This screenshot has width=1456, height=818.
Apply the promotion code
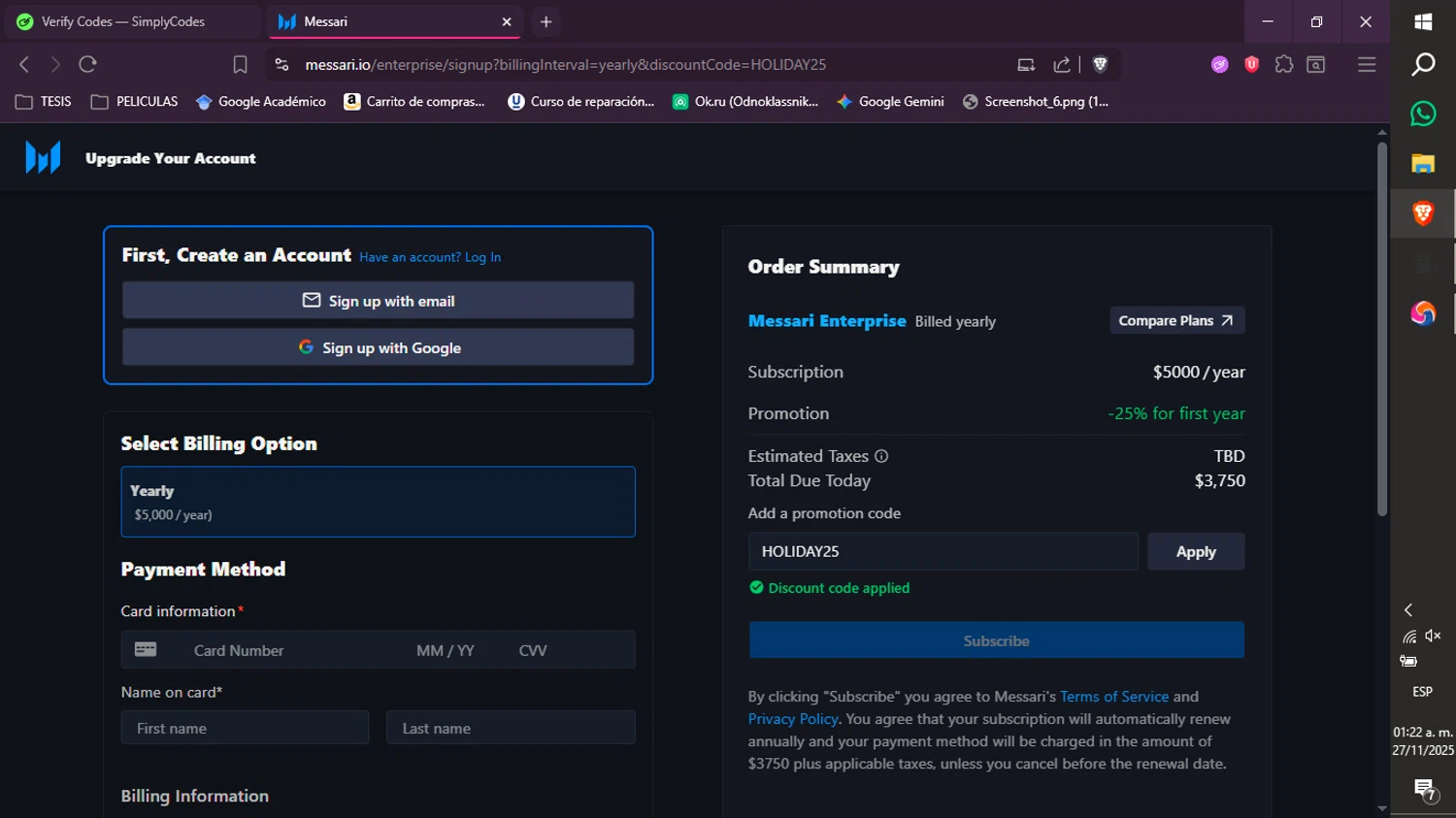click(1196, 551)
